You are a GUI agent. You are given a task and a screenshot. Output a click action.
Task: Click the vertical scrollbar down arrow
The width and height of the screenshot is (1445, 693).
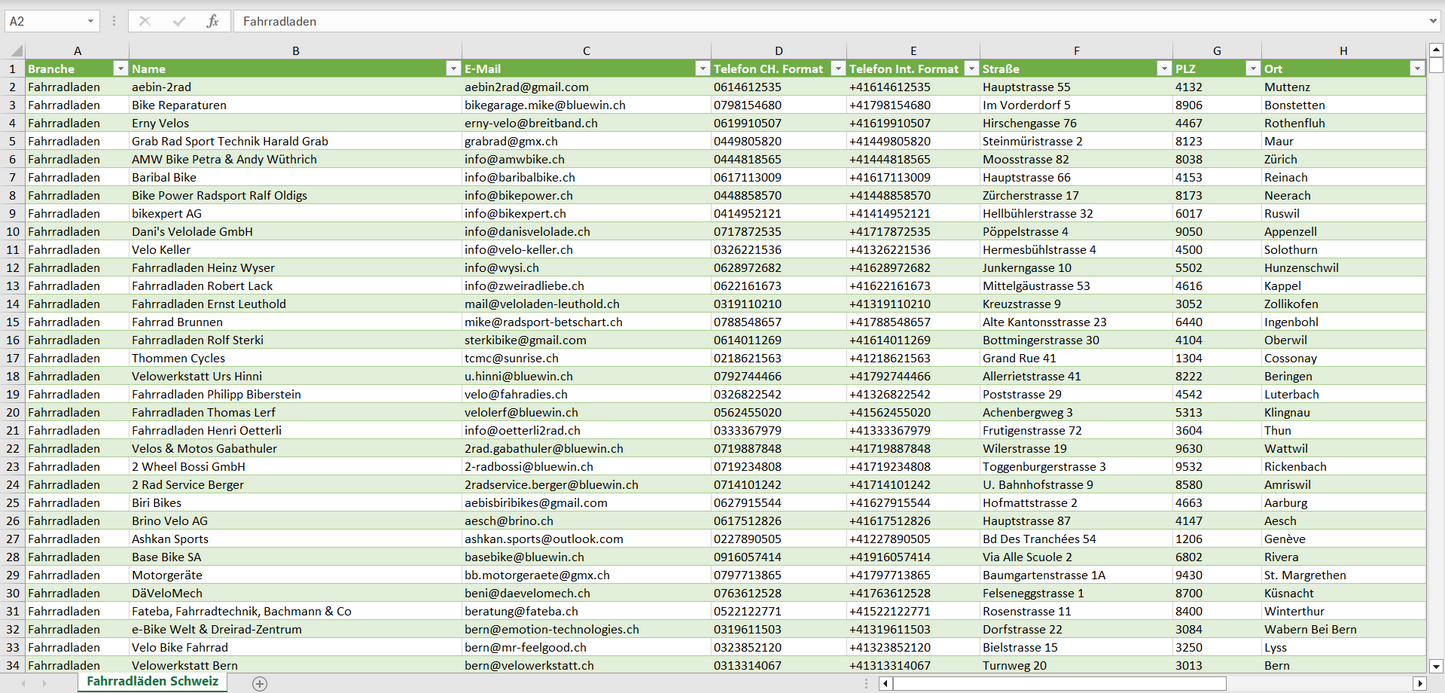[x=1436, y=665]
